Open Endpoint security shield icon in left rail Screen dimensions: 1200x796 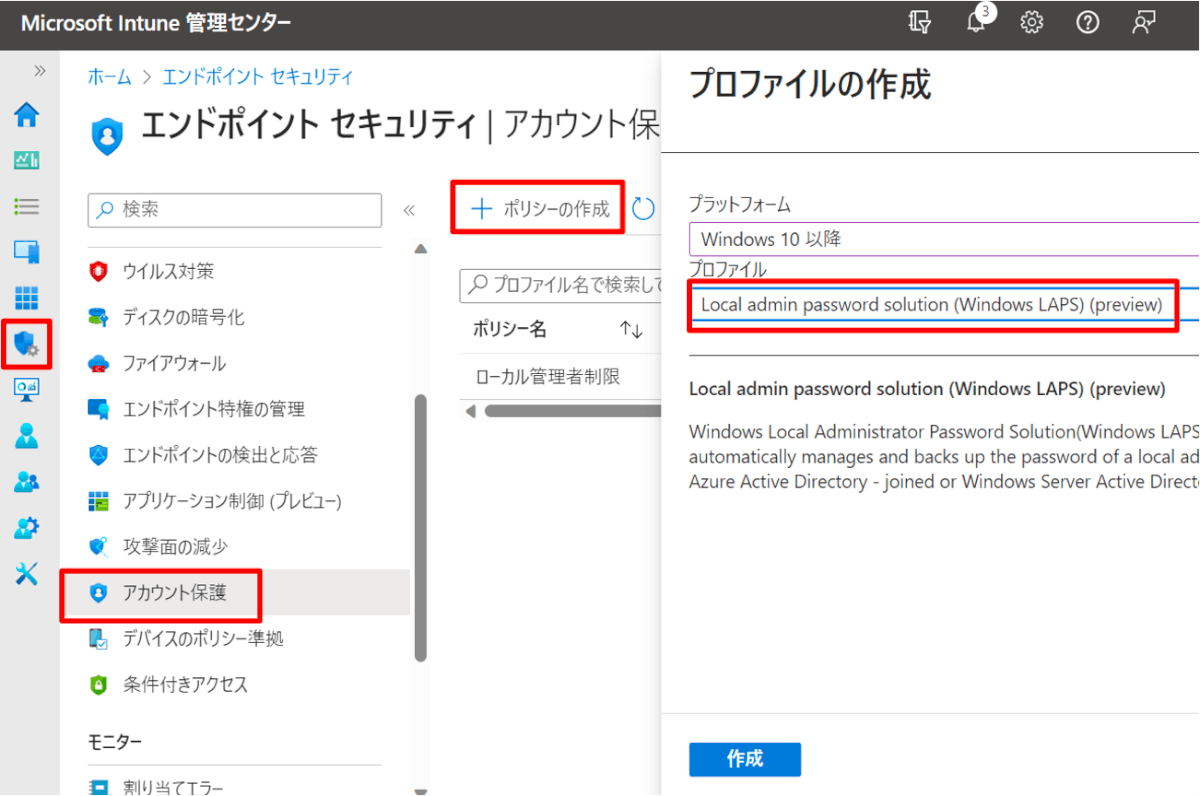click(x=27, y=345)
